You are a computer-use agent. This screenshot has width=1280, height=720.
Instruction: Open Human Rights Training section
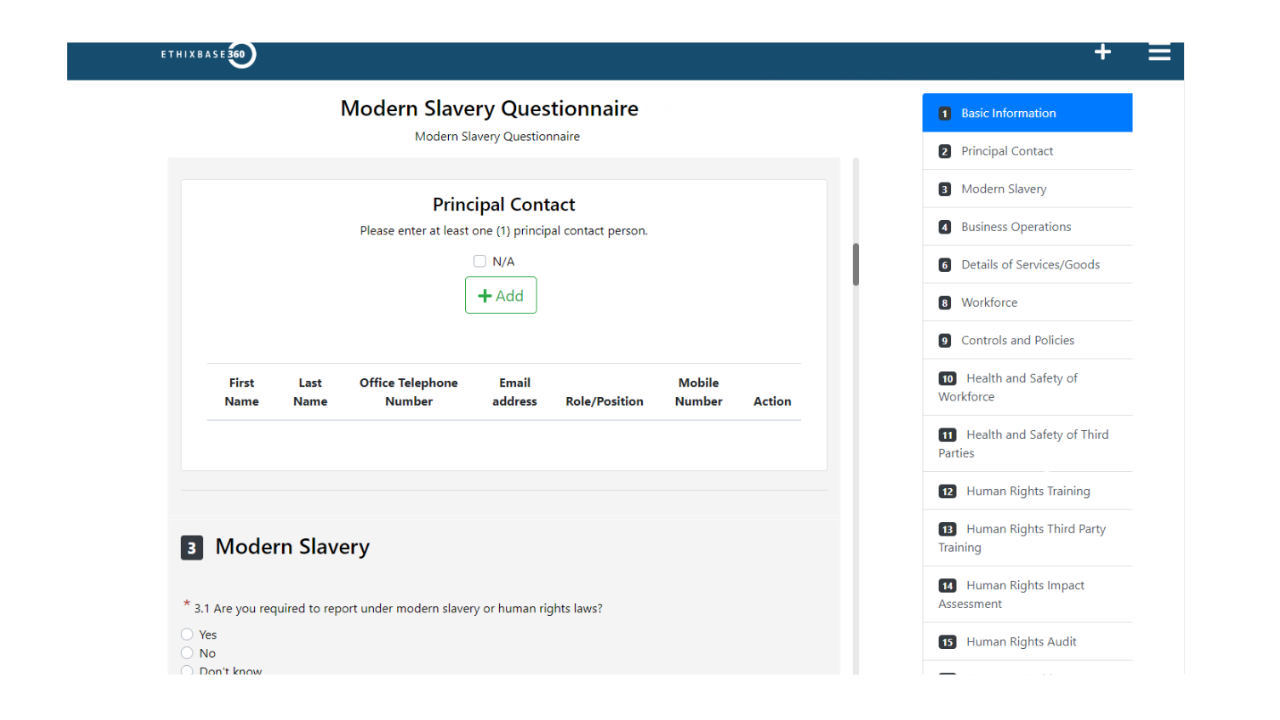(1027, 491)
